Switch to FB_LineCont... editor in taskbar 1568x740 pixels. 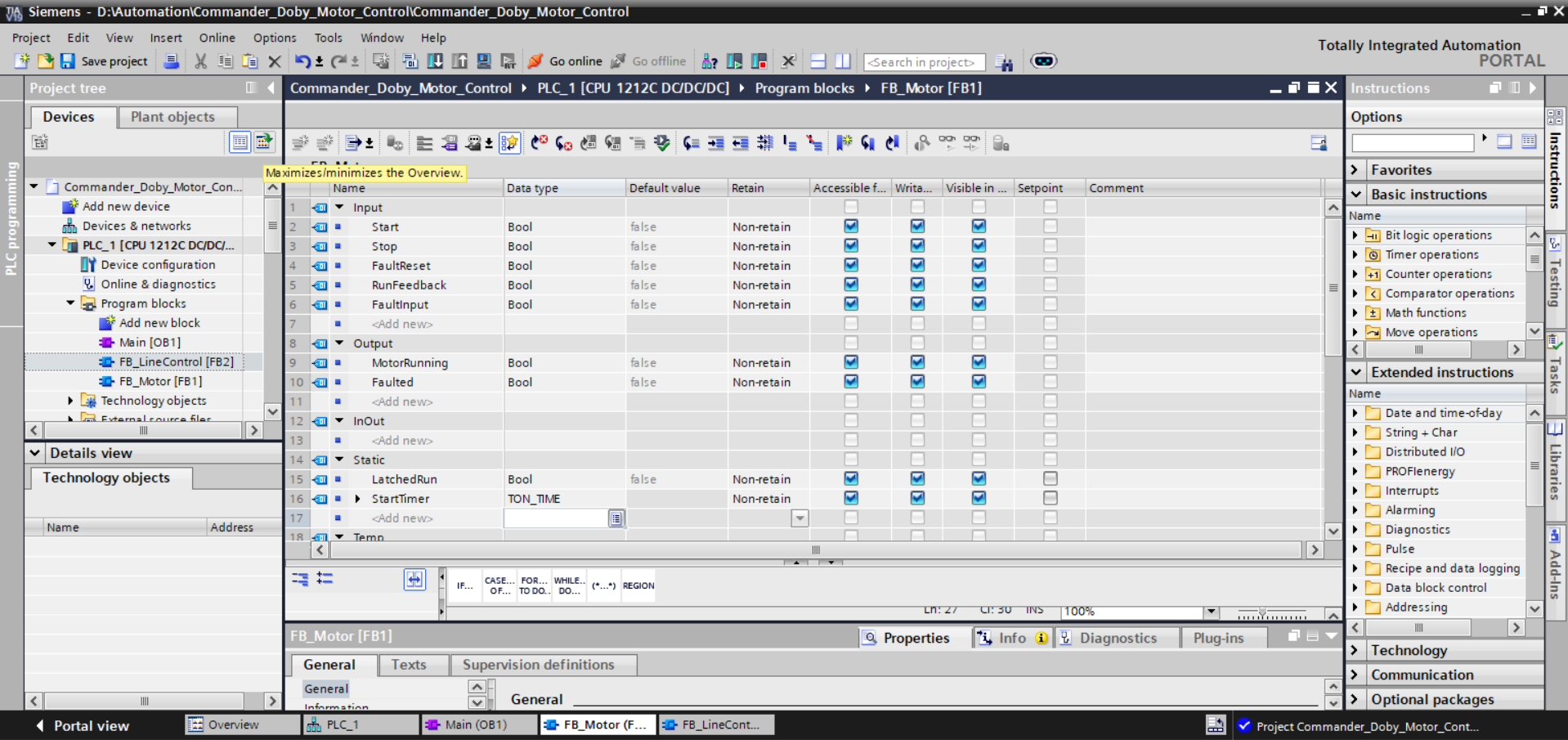tap(715, 724)
